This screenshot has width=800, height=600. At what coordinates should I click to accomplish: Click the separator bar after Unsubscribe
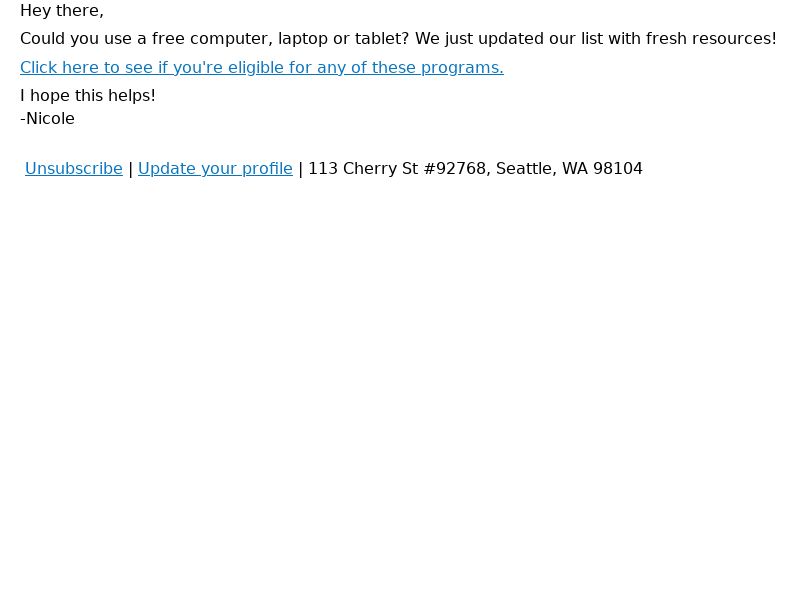click(x=131, y=169)
